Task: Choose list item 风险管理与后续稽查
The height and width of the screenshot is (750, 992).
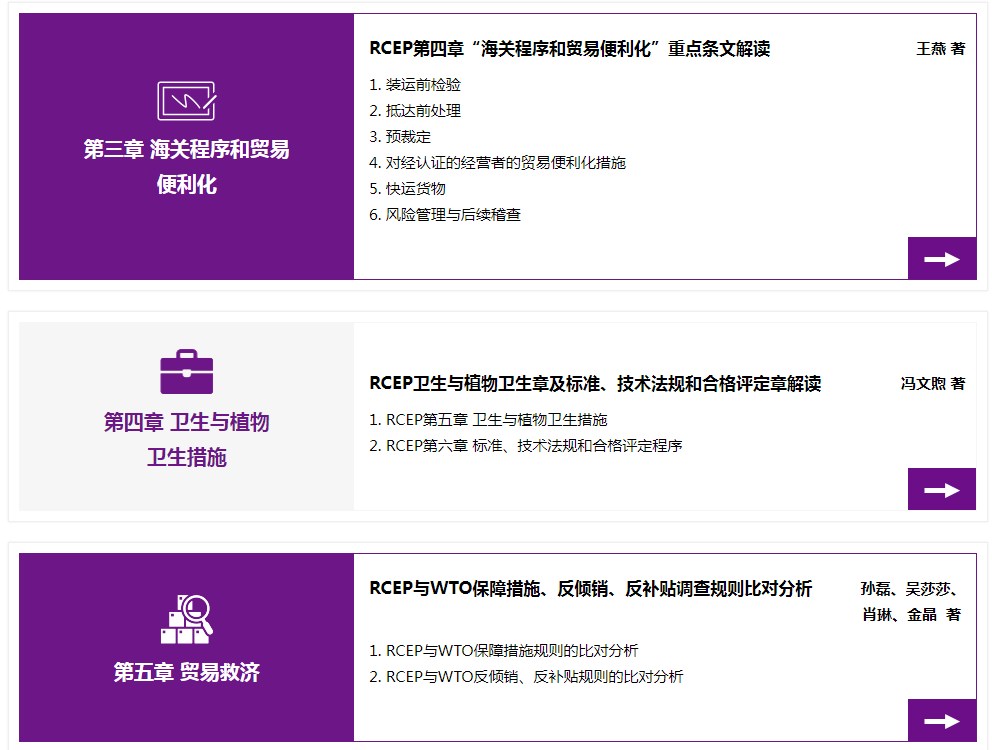Action: [x=445, y=215]
